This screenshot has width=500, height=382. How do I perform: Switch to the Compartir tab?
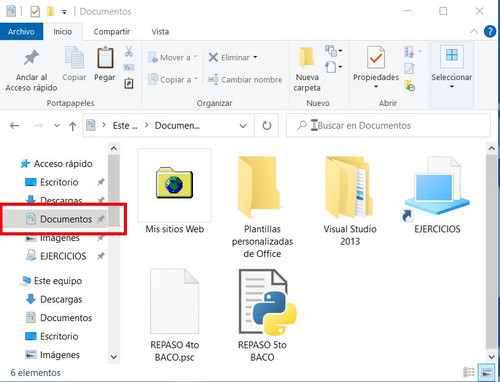coord(112,32)
